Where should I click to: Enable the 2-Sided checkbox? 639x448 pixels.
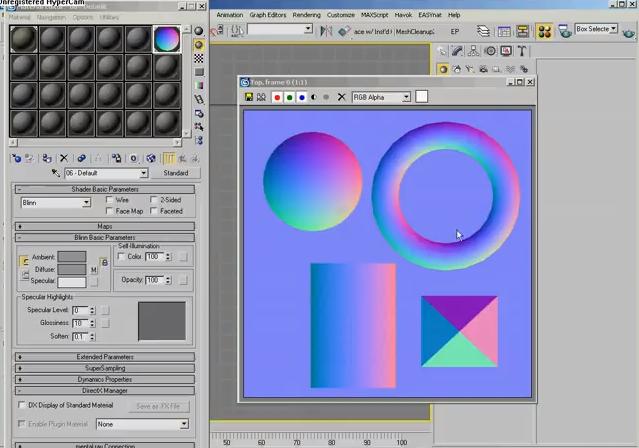pos(154,200)
